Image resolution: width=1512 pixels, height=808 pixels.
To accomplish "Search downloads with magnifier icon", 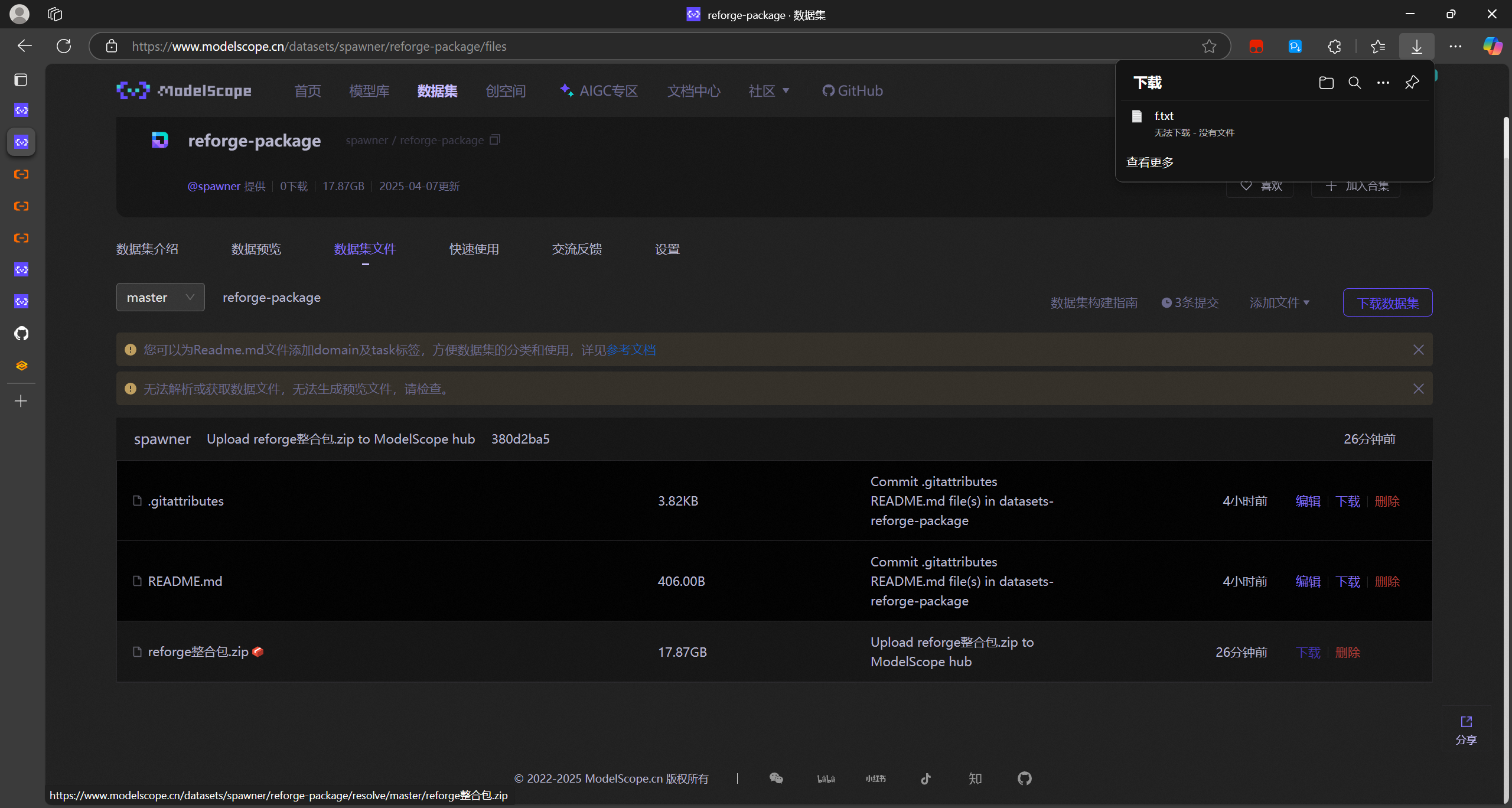I will (1354, 83).
